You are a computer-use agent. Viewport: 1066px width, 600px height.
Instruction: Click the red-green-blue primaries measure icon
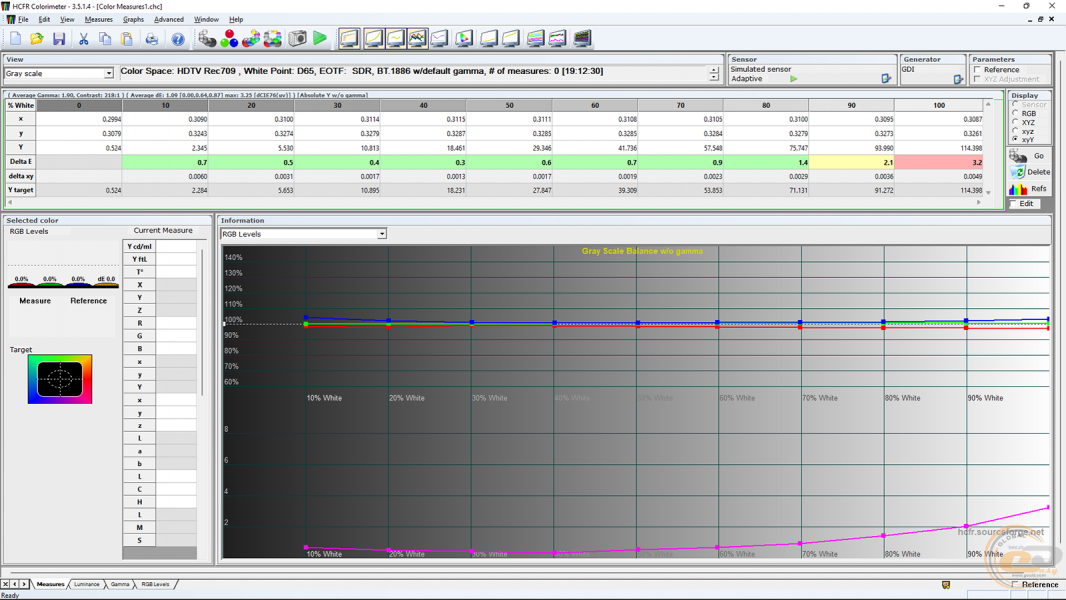(x=230, y=39)
